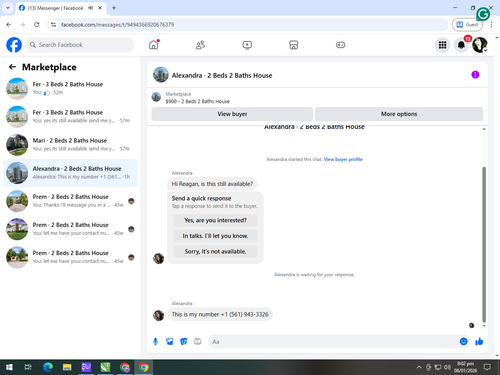500x375 pixels.
Task: Record a voice clip with microphone icon
Action: tap(155, 341)
